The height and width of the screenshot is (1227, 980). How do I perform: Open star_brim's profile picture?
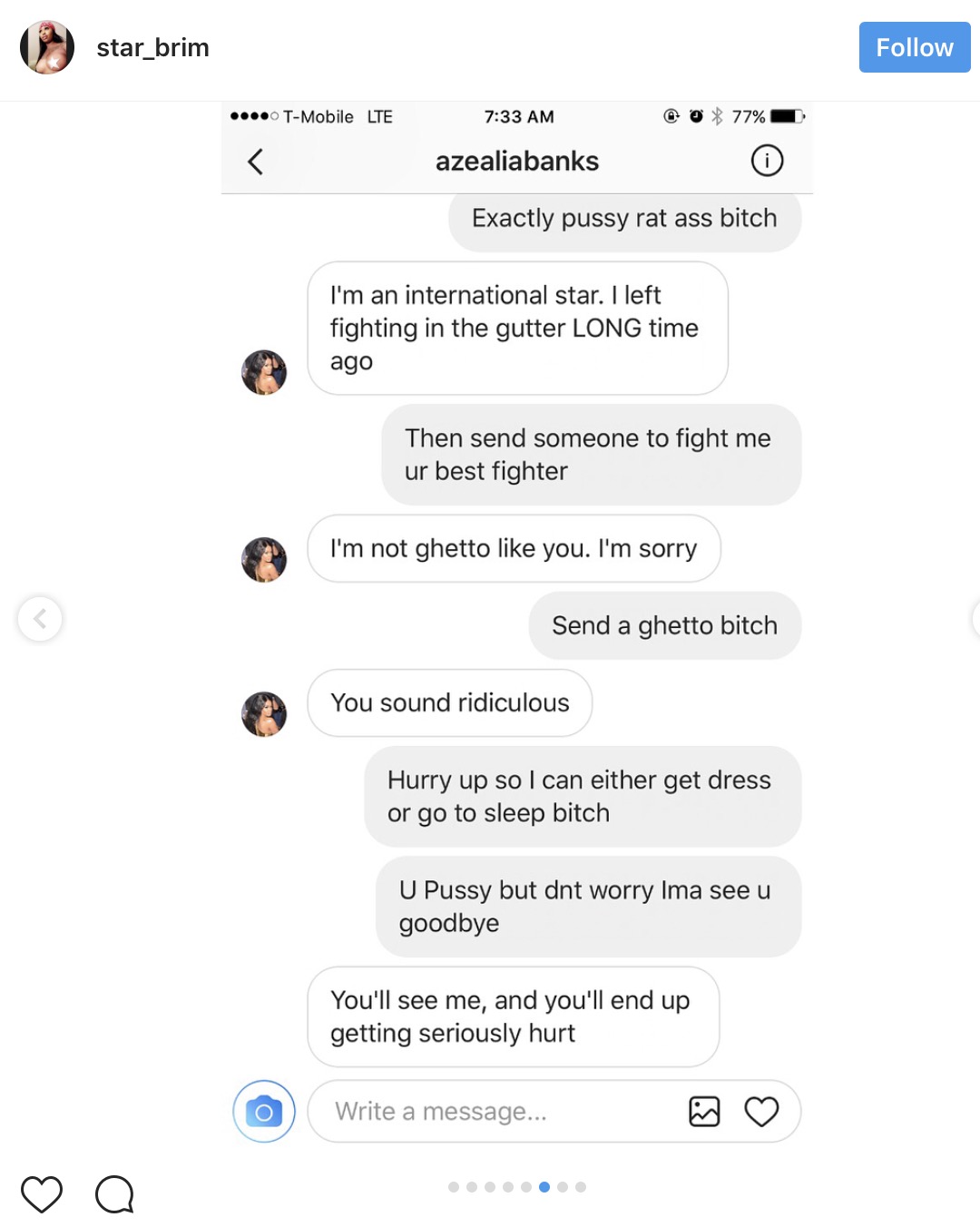click(47, 47)
